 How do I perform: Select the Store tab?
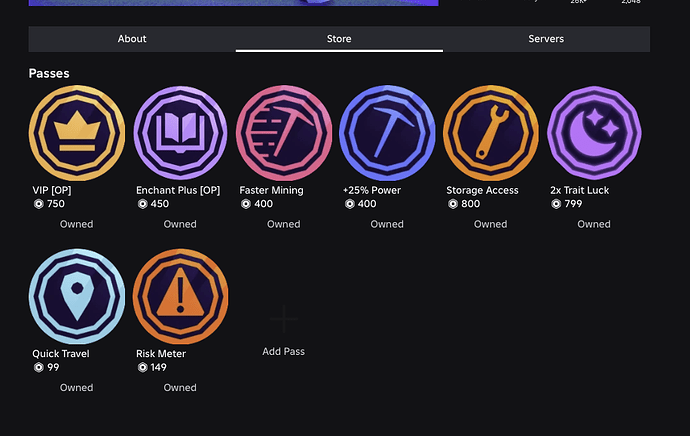pos(339,39)
